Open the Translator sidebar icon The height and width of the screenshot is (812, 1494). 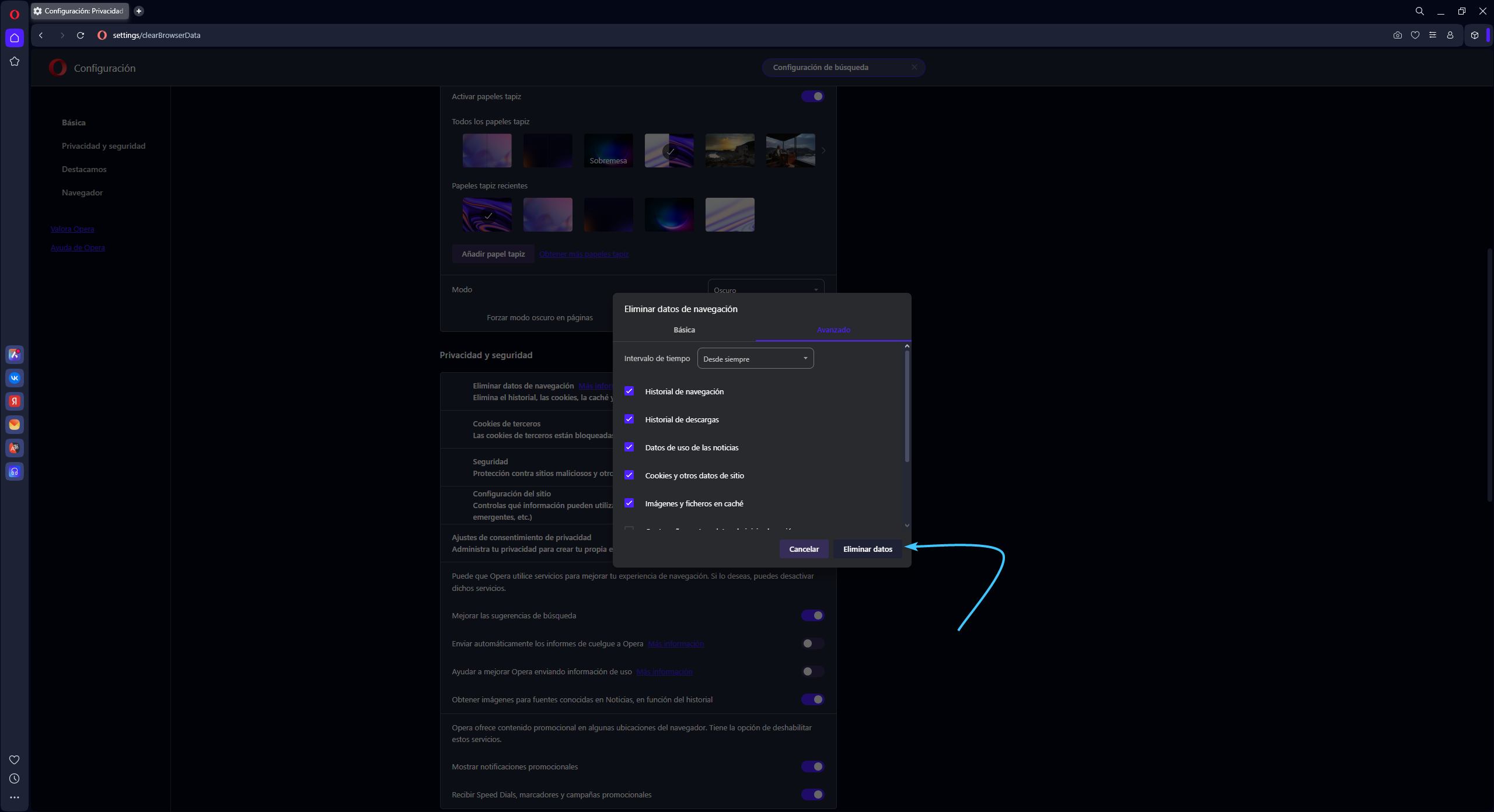tap(15, 448)
